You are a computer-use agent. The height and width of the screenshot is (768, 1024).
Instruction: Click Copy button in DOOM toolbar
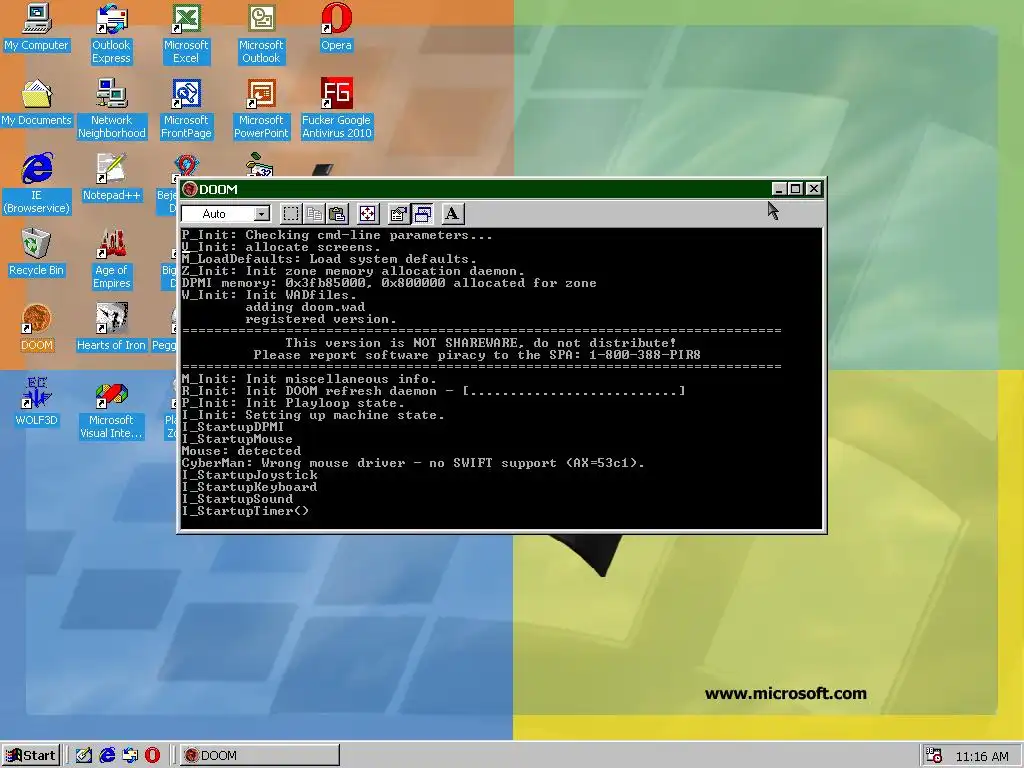coord(314,214)
